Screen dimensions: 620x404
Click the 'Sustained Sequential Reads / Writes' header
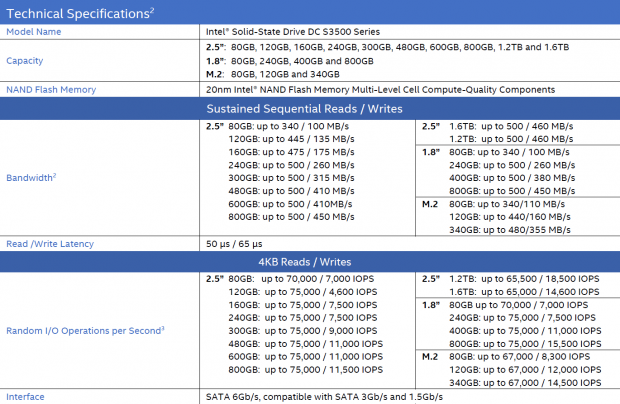point(304,109)
